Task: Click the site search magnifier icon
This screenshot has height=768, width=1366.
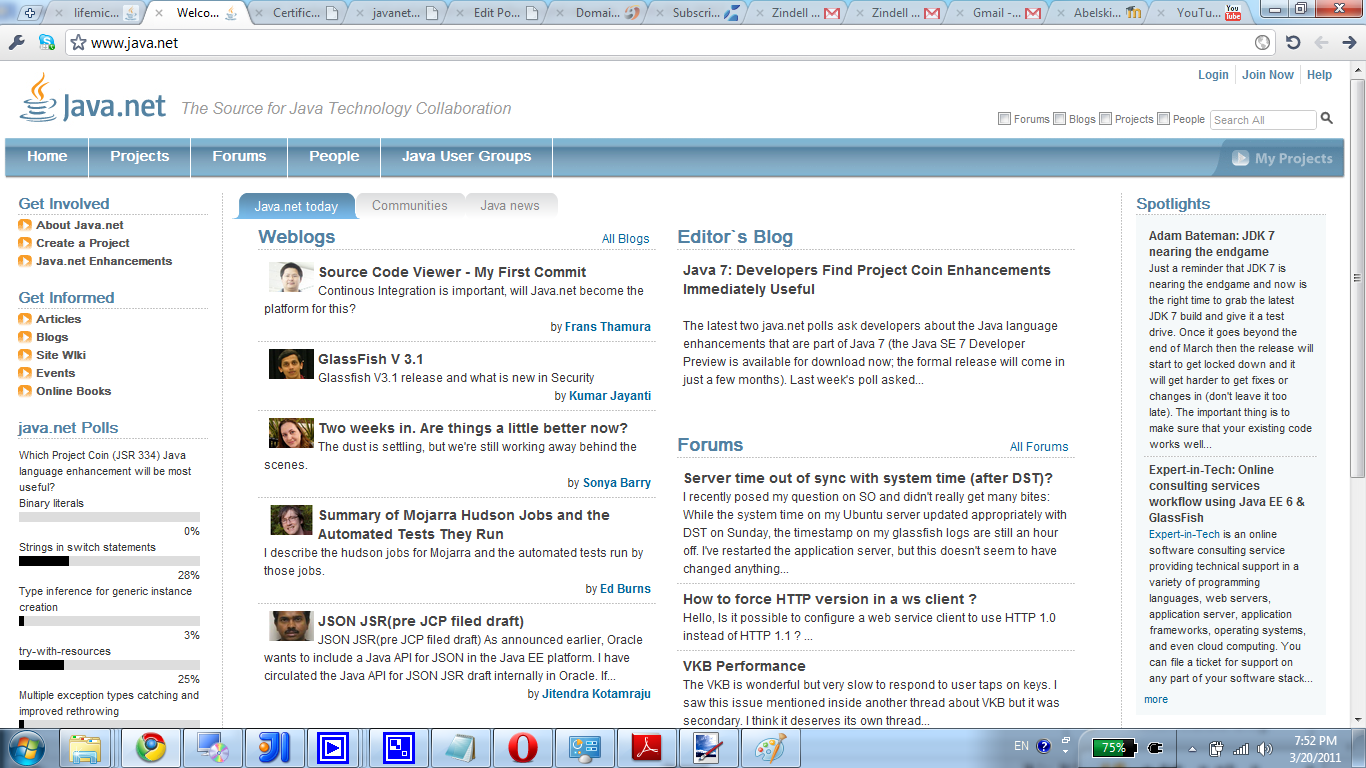Action: (1327, 118)
